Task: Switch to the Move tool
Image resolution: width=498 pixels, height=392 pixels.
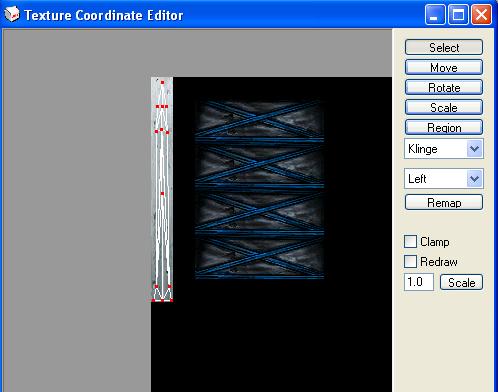Action: coord(444,67)
